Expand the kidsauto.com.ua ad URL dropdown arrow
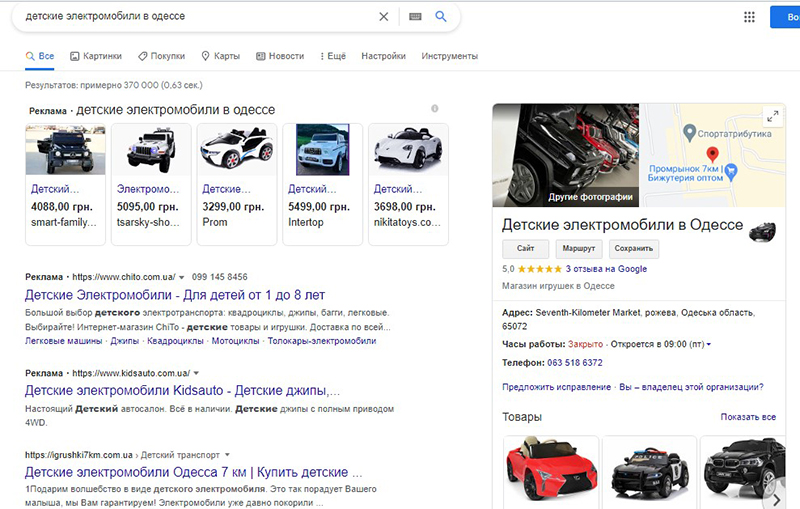Viewport: 800px width, 509px height. click(x=196, y=373)
